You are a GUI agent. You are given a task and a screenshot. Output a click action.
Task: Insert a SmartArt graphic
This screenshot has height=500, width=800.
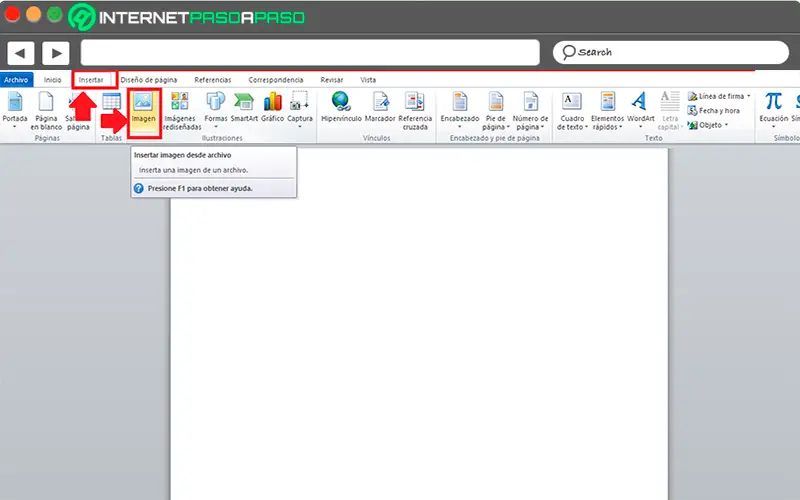[244, 107]
